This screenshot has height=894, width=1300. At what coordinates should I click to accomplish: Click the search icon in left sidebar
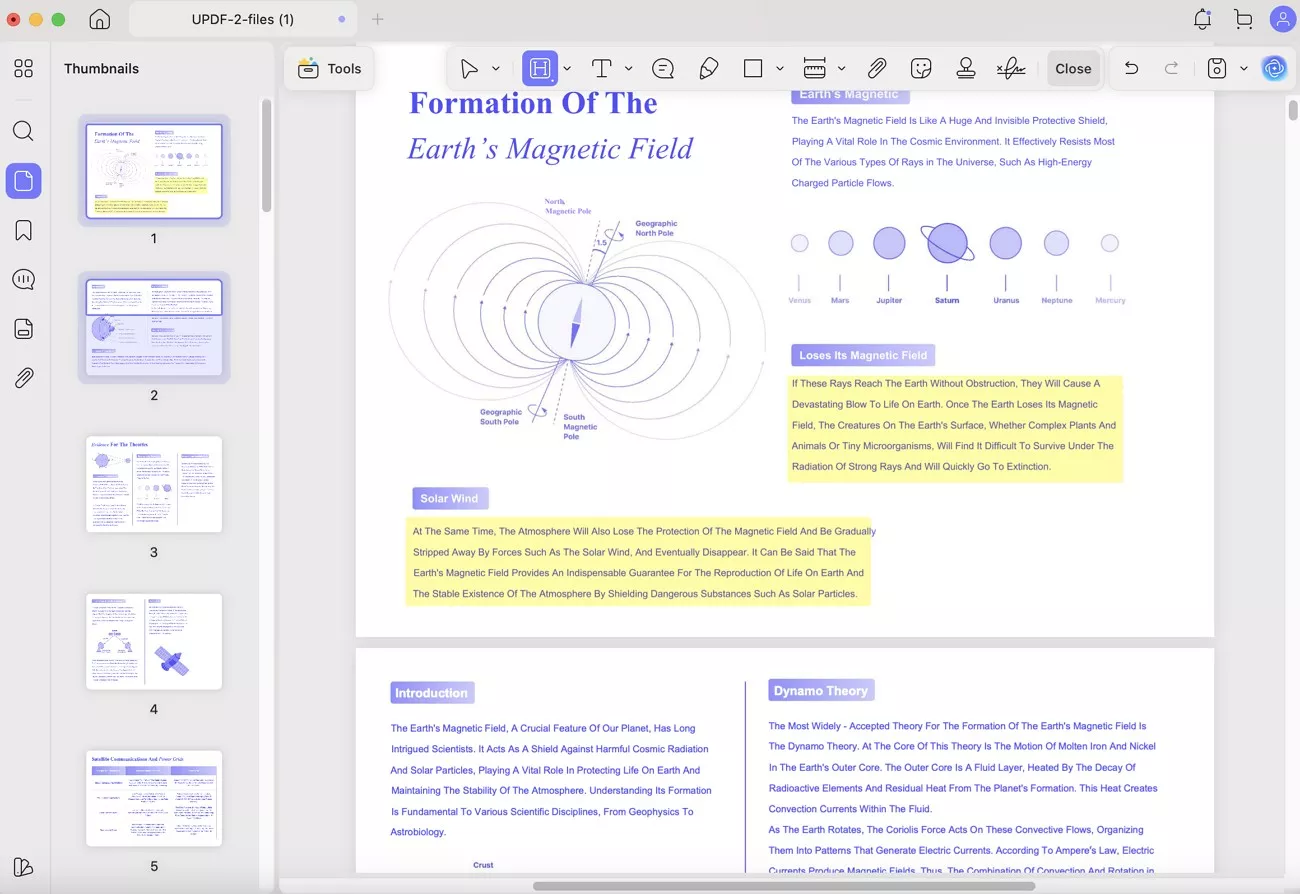24,131
